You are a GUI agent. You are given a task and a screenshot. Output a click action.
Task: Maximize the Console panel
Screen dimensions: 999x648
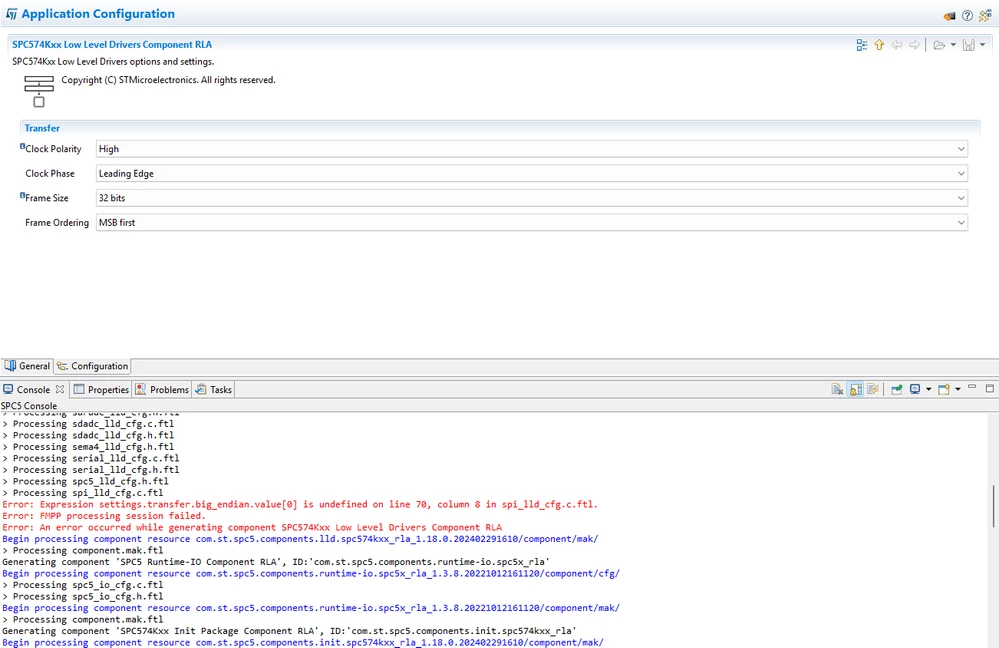(989, 388)
